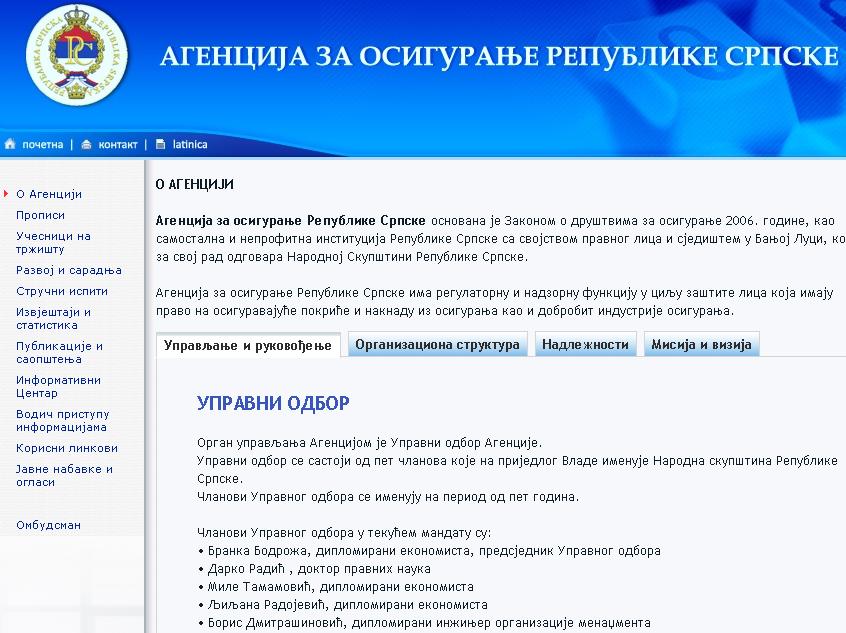Viewport: 846px width, 633px height.
Task: Navigate to Јавне набавке и огласи
Action: pos(64,475)
